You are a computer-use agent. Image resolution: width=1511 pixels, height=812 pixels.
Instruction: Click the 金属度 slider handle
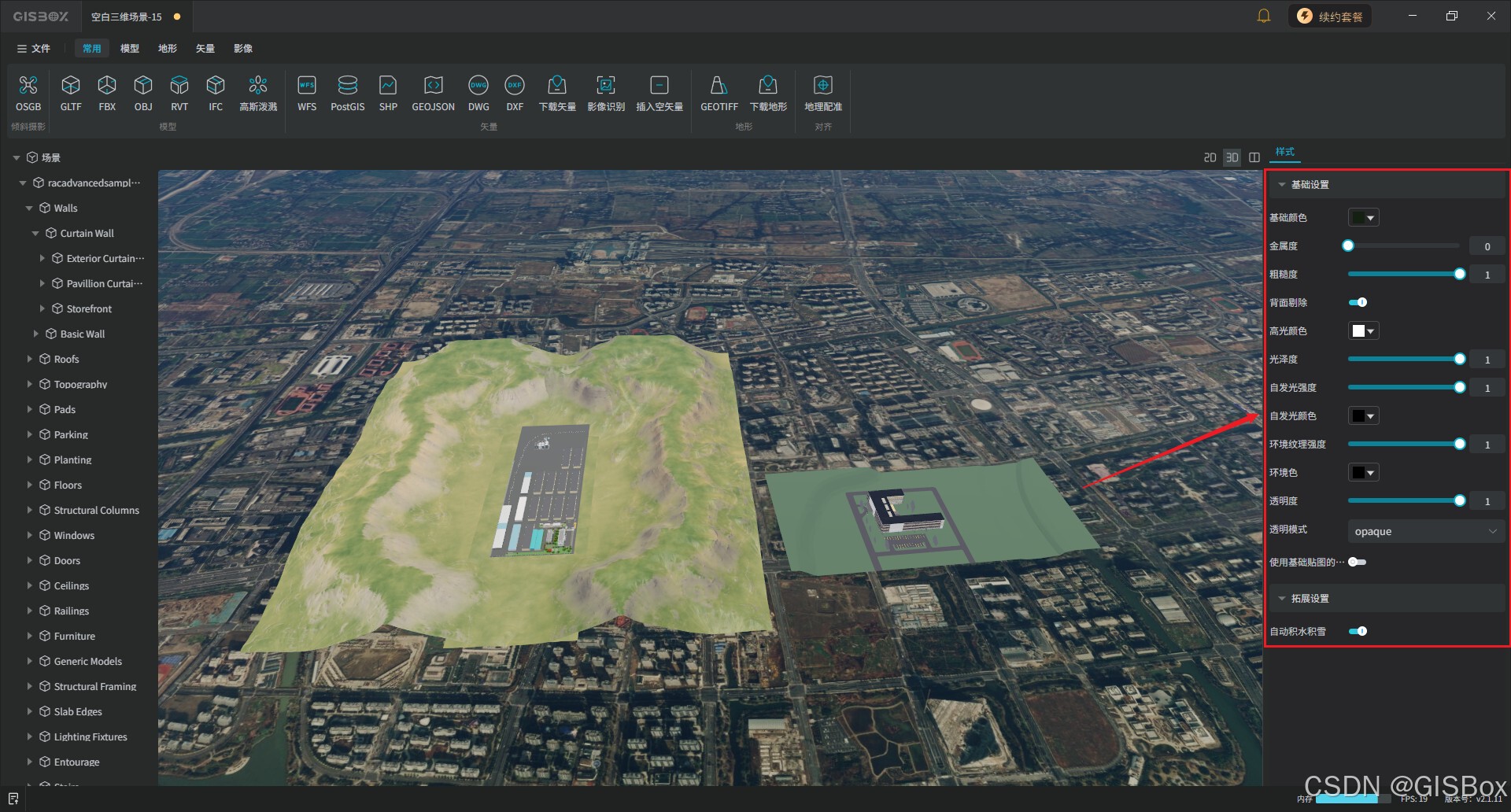[1348, 246]
